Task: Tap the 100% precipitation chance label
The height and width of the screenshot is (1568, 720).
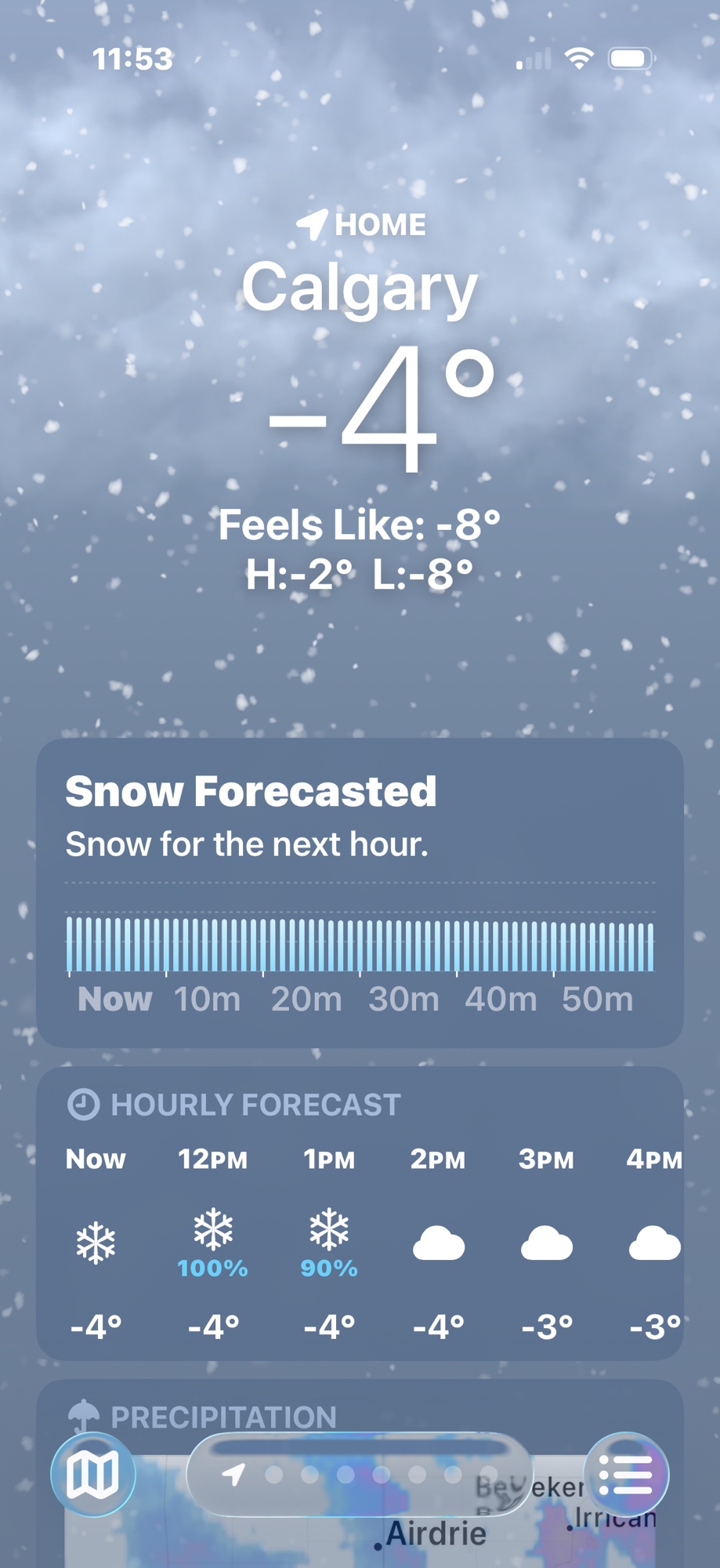Action: 213,1269
